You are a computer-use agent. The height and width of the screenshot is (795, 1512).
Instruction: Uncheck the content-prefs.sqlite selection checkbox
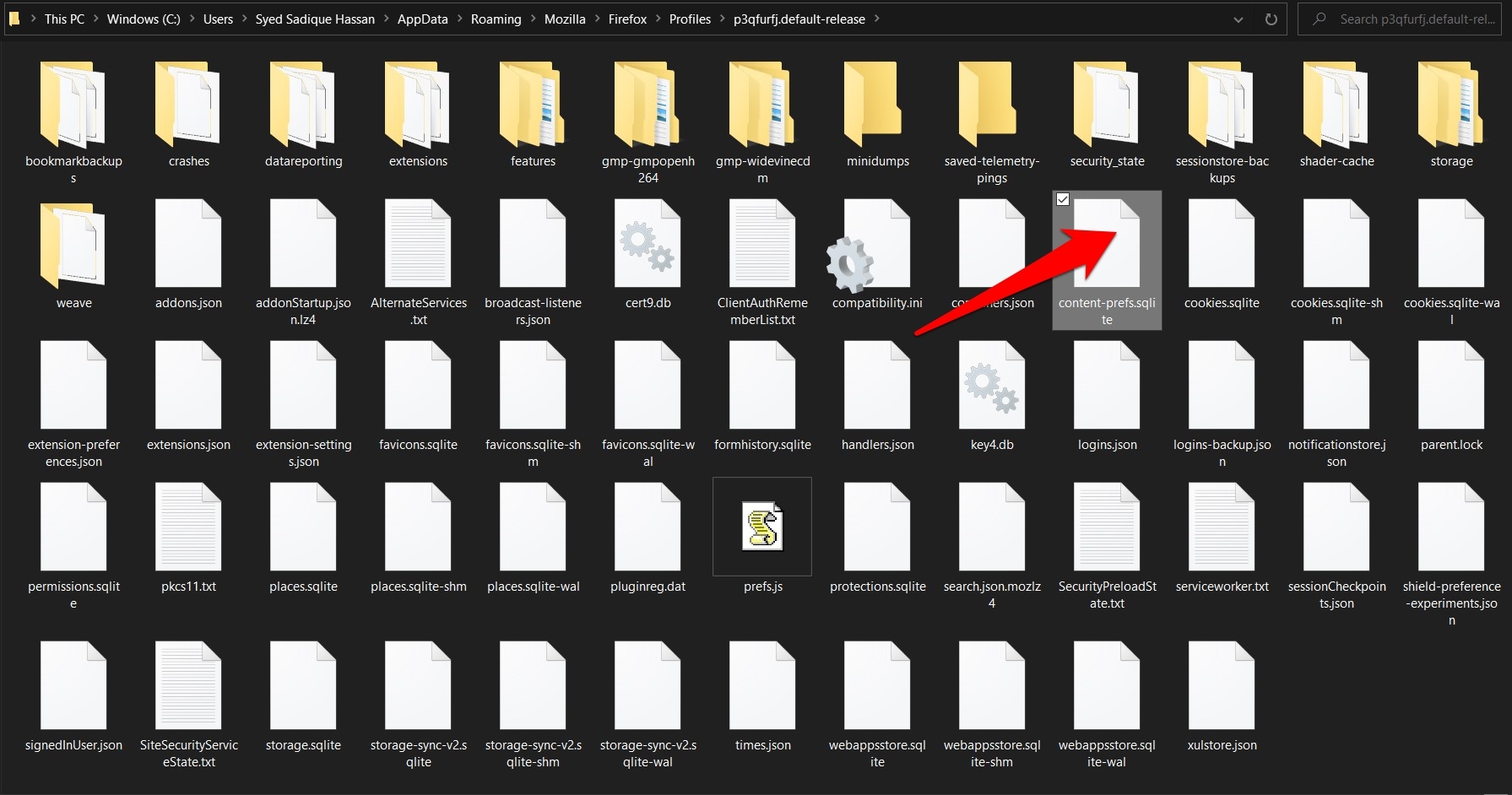(x=1063, y=200)
